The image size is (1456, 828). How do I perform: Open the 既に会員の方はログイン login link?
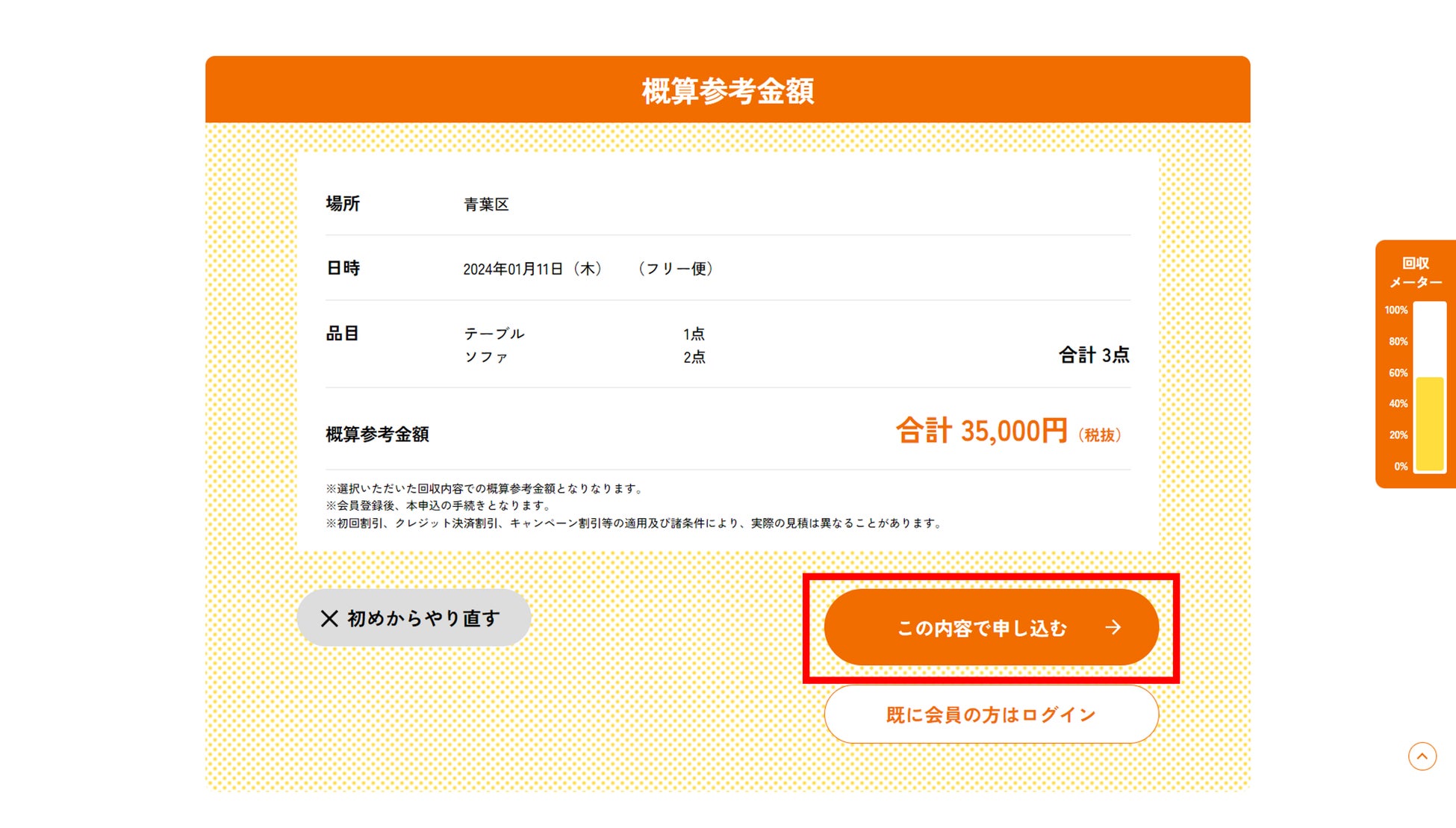click(x=991, y=715)
